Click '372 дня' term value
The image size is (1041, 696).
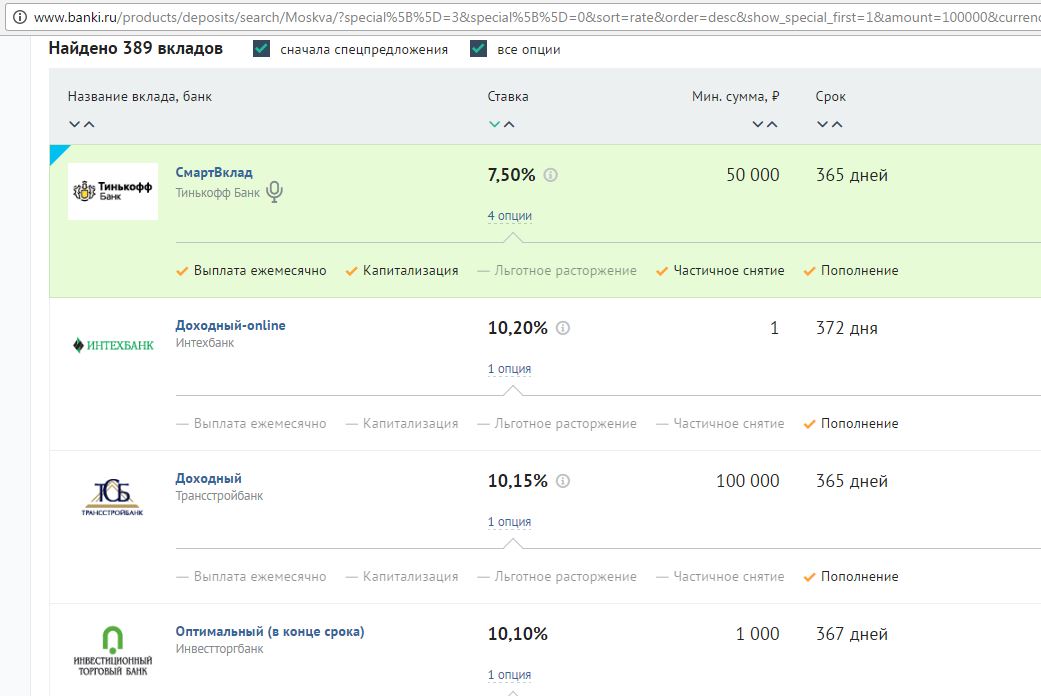point(846,328)
